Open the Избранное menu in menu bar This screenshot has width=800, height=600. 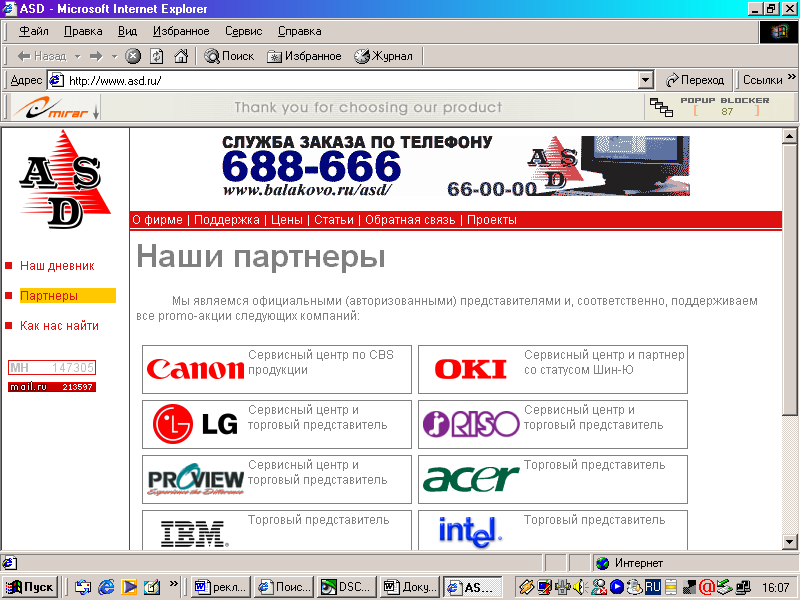[181, 31]
